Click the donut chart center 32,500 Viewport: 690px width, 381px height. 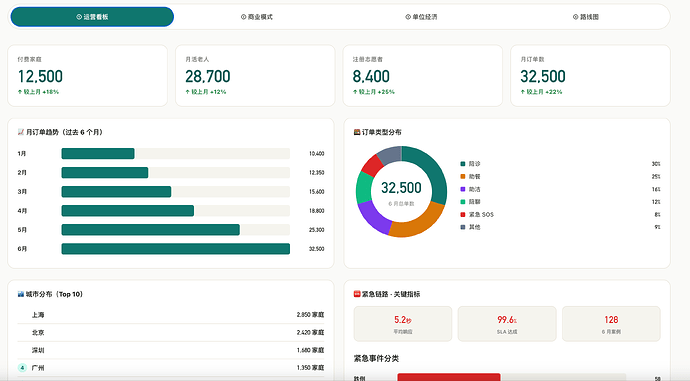(x=401, y=188)
